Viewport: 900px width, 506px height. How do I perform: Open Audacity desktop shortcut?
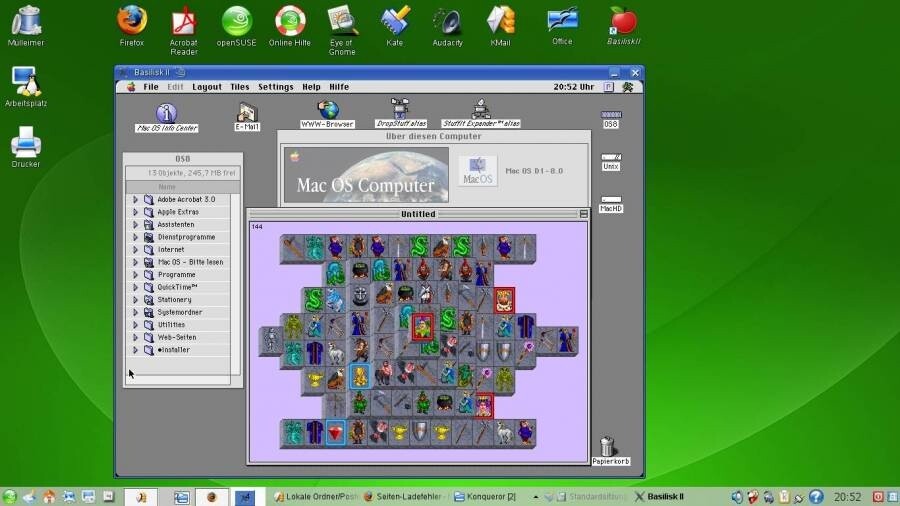pyautogui.click(x=447, y=22)
